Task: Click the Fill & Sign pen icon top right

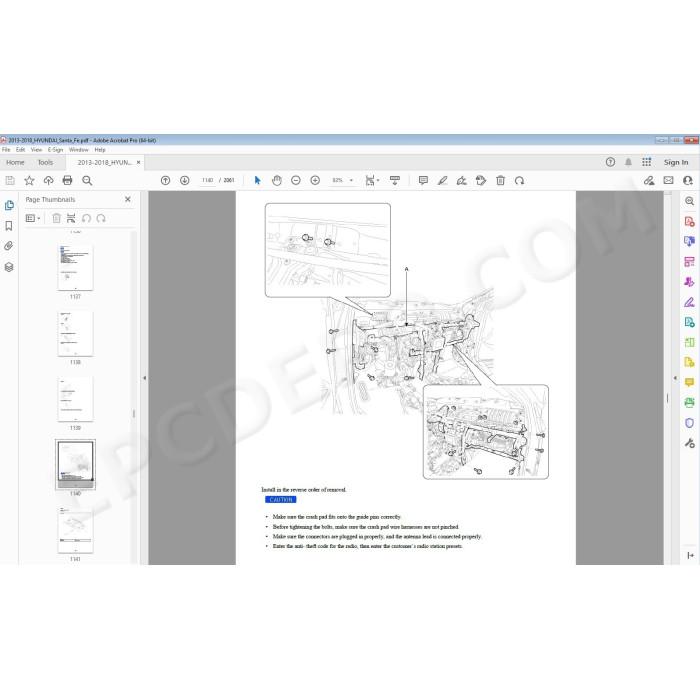Action: tap(649, 180)
